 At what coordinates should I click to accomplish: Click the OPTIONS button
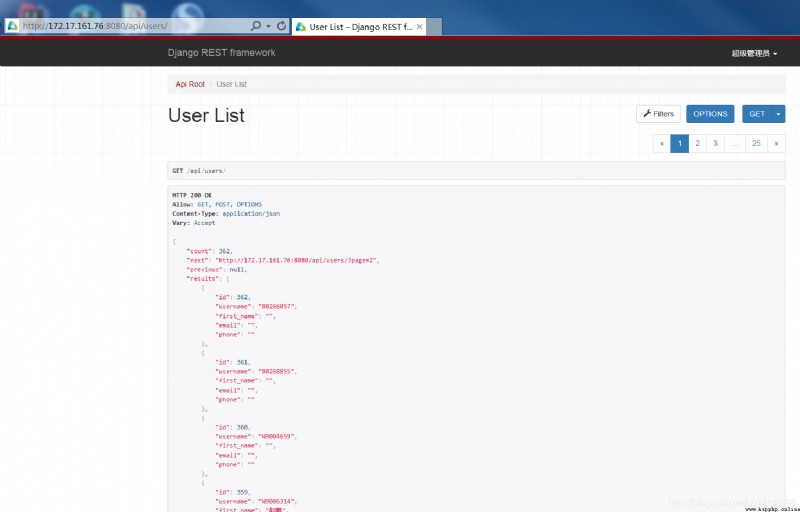710,114
